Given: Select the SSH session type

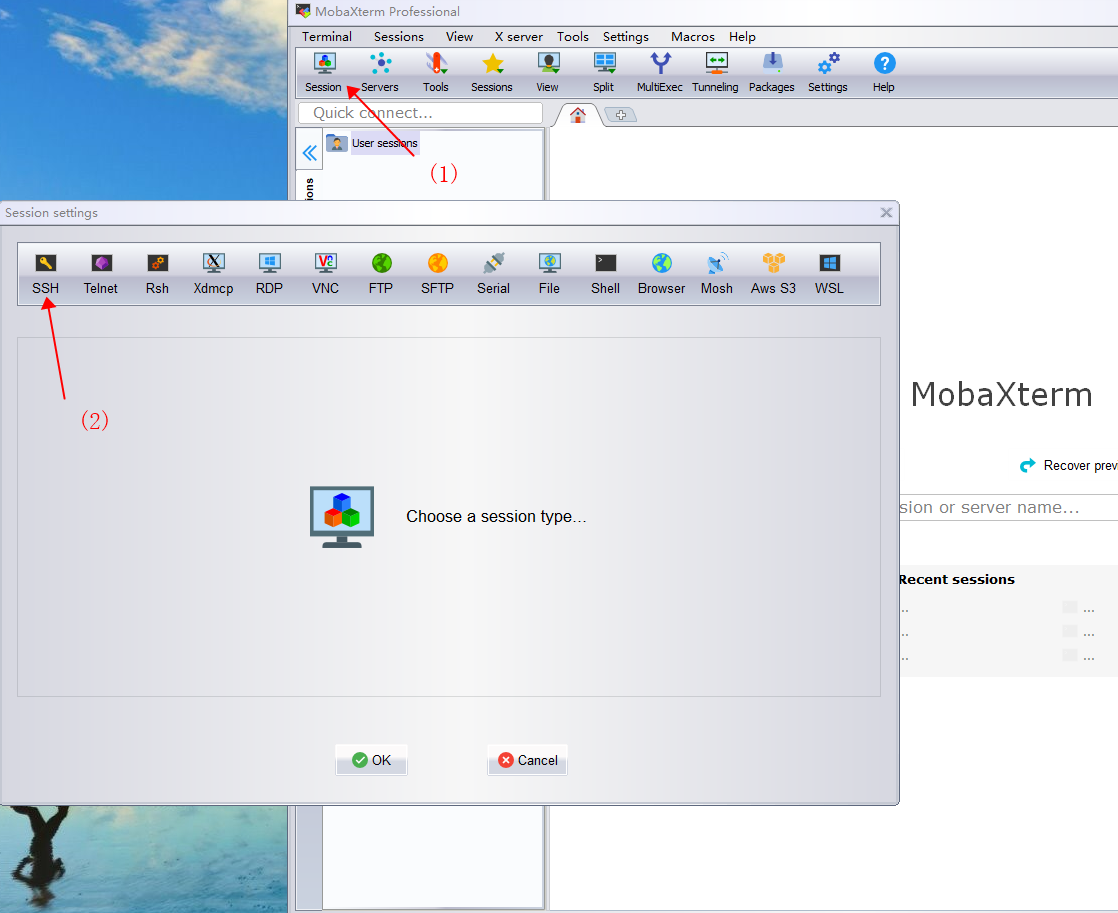Looking at the screenshot, I should click(45, 270).
